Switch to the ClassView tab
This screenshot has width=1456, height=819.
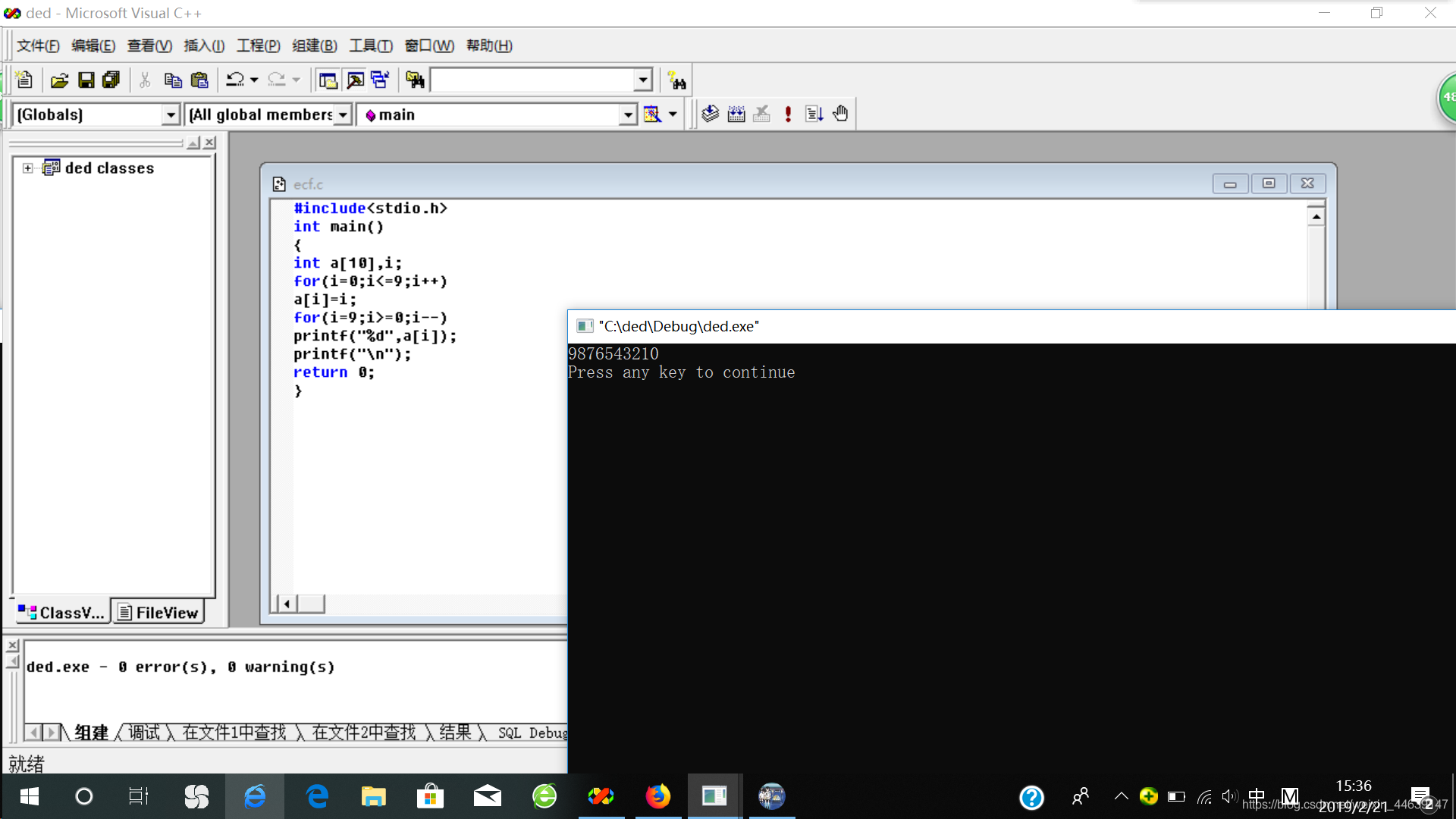61,612
